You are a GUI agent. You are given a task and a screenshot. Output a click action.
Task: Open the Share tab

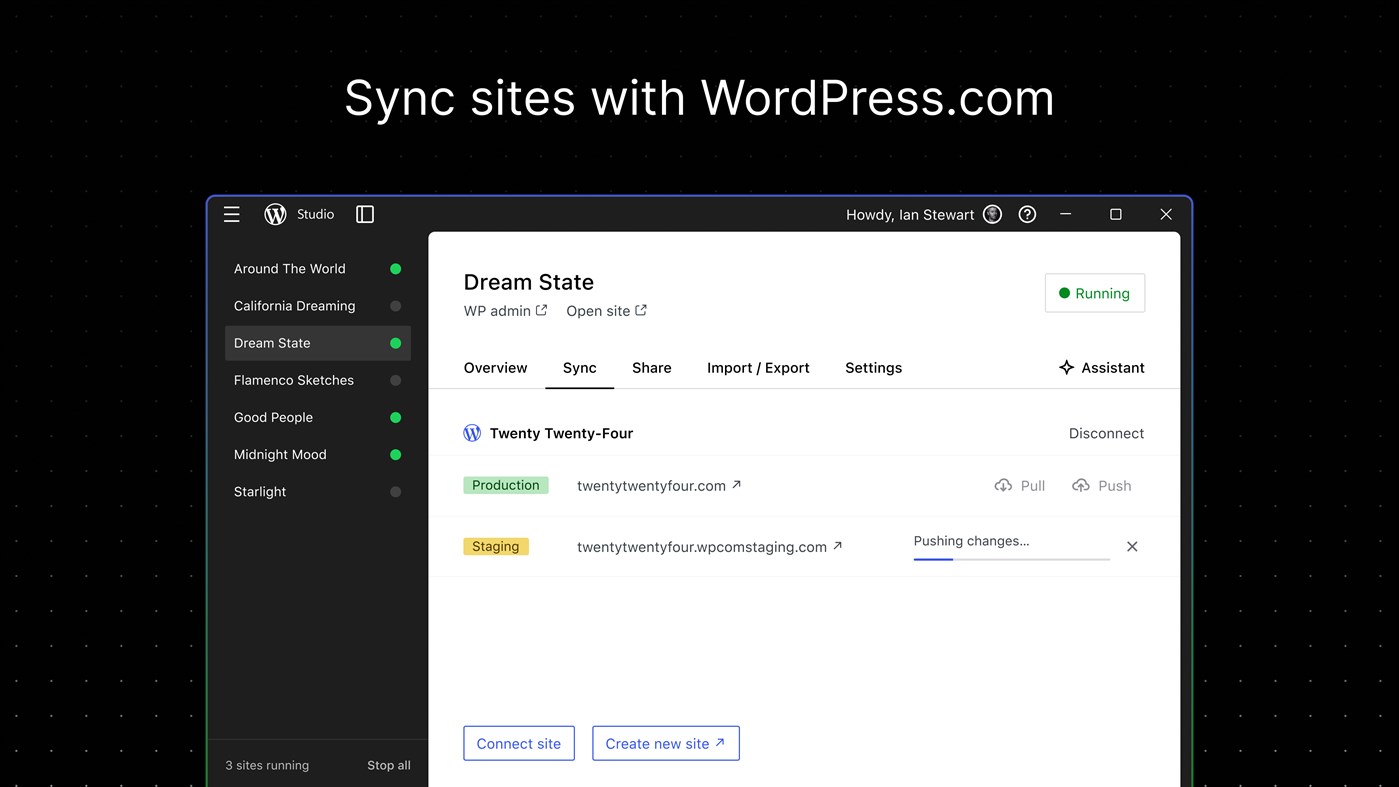coord(652,368)
